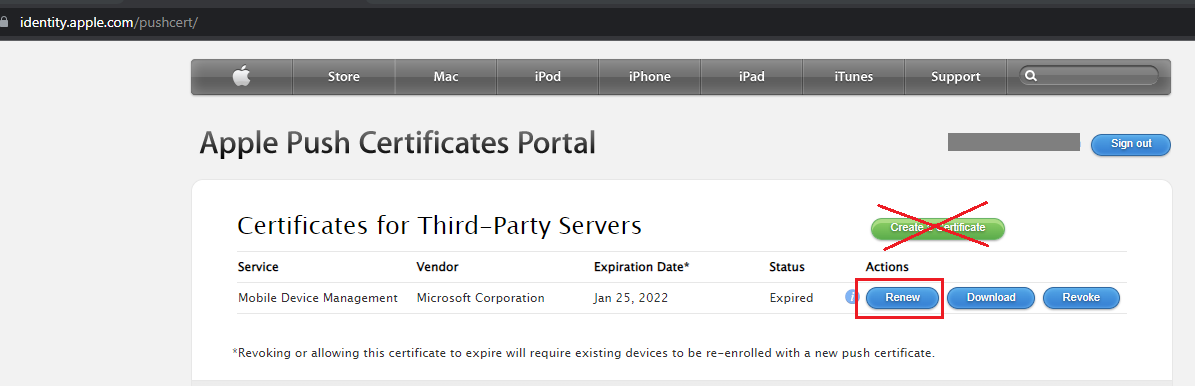Click the Renew button
This screenshot has height=386, width=1195.
pyautogui.click(x=902, y=298)
